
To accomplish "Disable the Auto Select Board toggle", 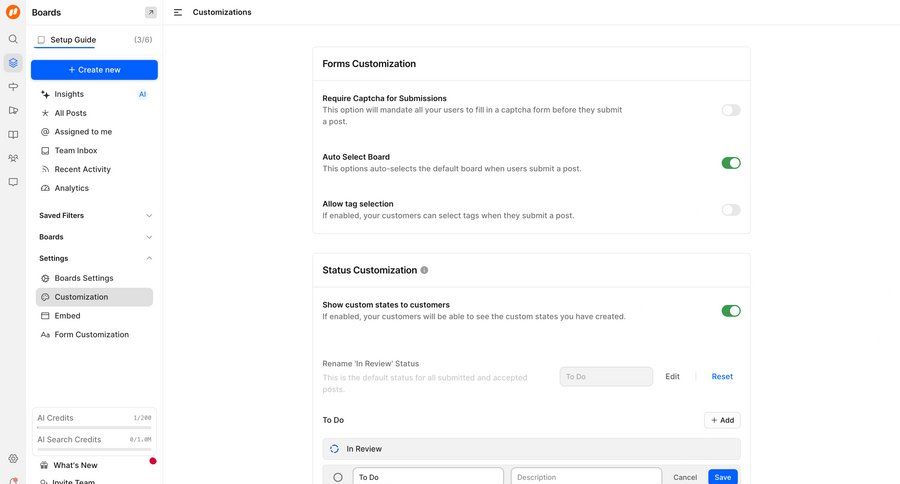I will tap(731, 163).
